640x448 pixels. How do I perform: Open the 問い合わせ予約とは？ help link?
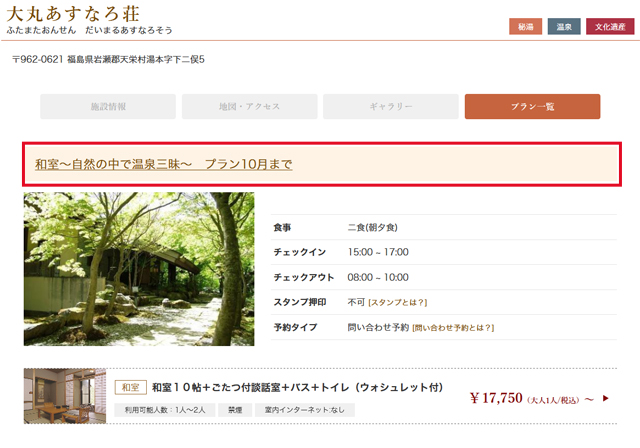pyautogui.click(x=453, y=327)
